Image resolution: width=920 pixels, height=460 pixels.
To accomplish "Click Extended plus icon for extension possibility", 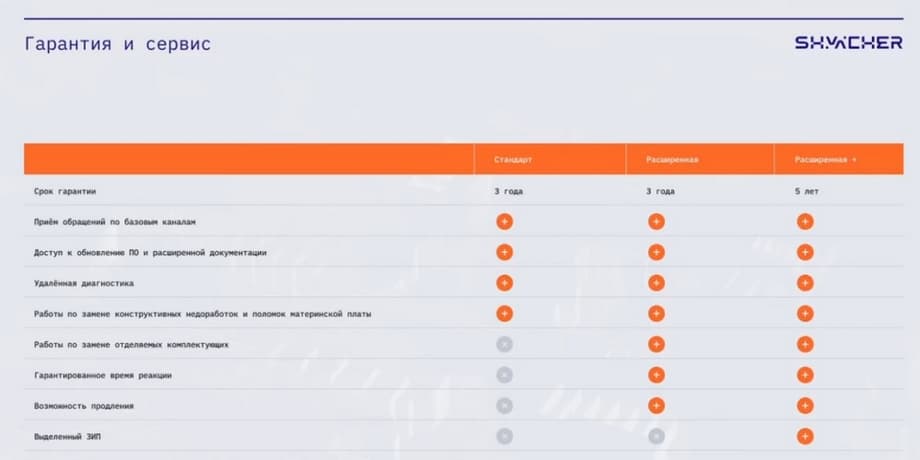I will pyautogui.click(x=656, y=406).
